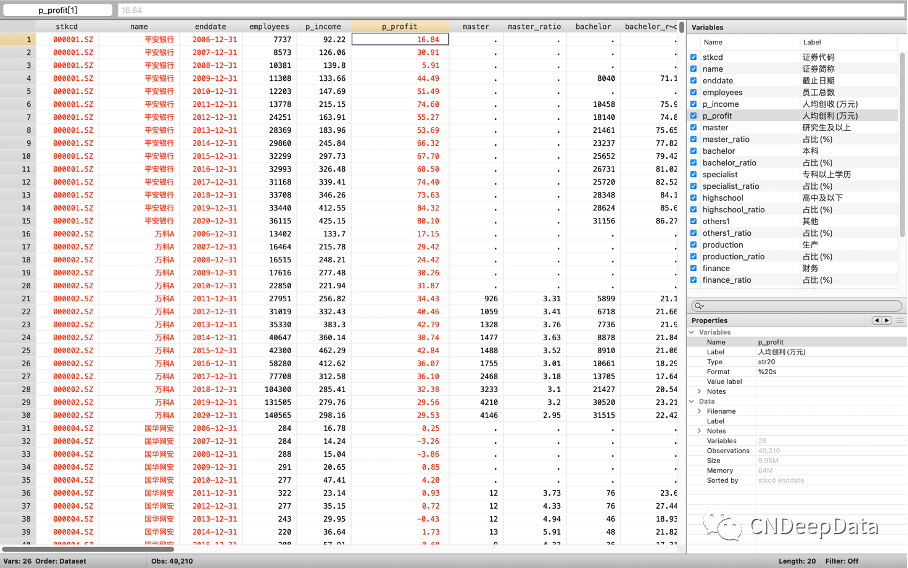
Task: Uncheck the production variable checkbox
Action: pyautogui.click(x=694, y=245)
